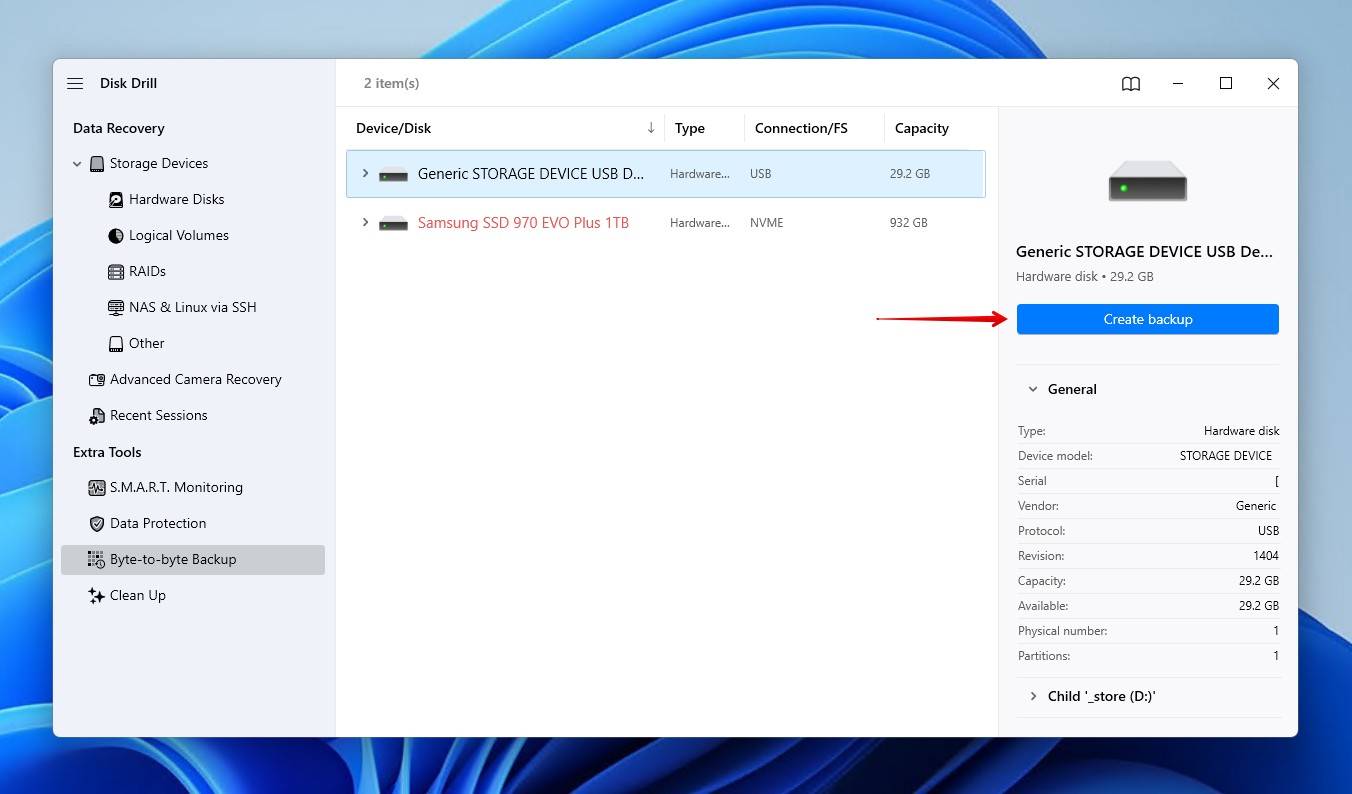Collapse the General details section

[1033, 389]
